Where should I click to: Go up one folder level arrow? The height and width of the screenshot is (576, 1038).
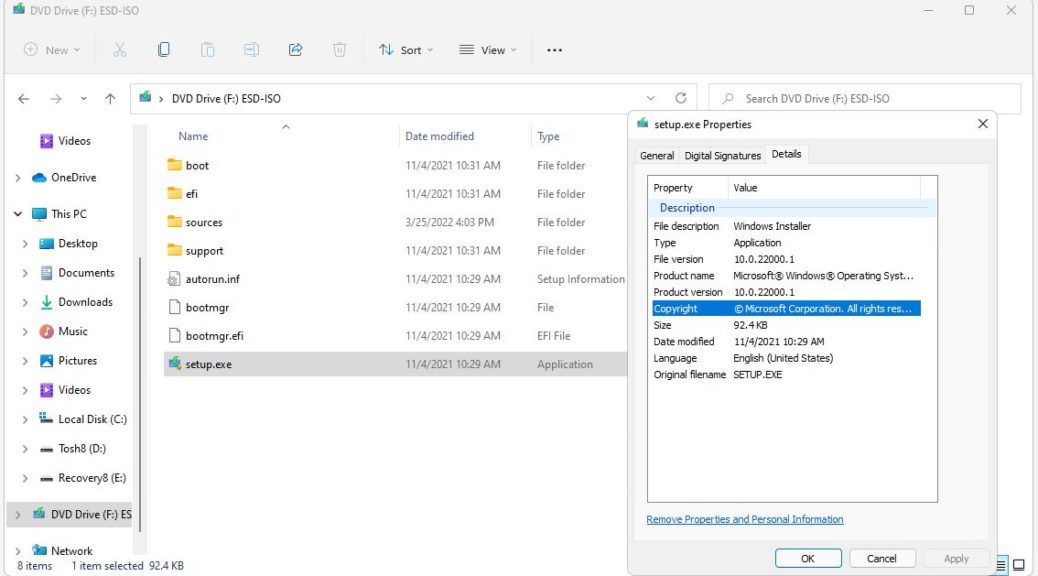(x=110, y=99)
